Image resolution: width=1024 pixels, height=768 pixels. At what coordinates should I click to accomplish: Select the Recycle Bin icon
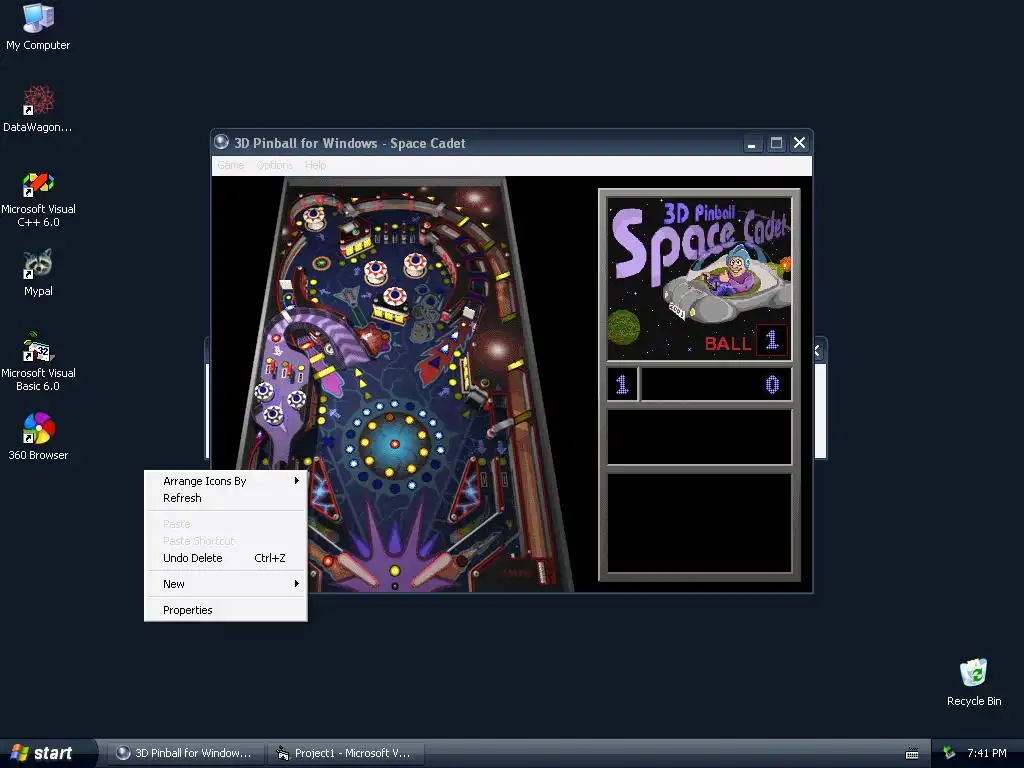pos(974,682)
